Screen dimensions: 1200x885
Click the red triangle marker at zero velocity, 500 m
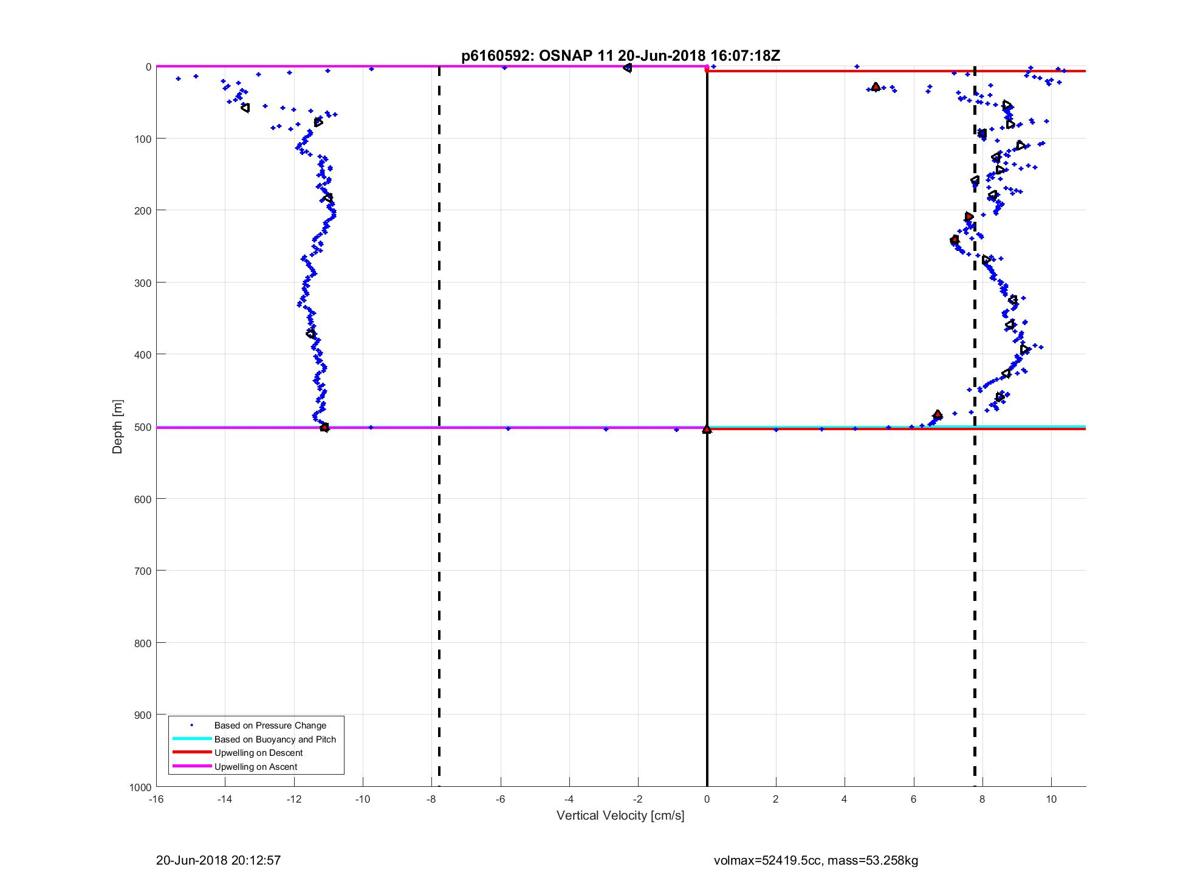click(707, 429)
